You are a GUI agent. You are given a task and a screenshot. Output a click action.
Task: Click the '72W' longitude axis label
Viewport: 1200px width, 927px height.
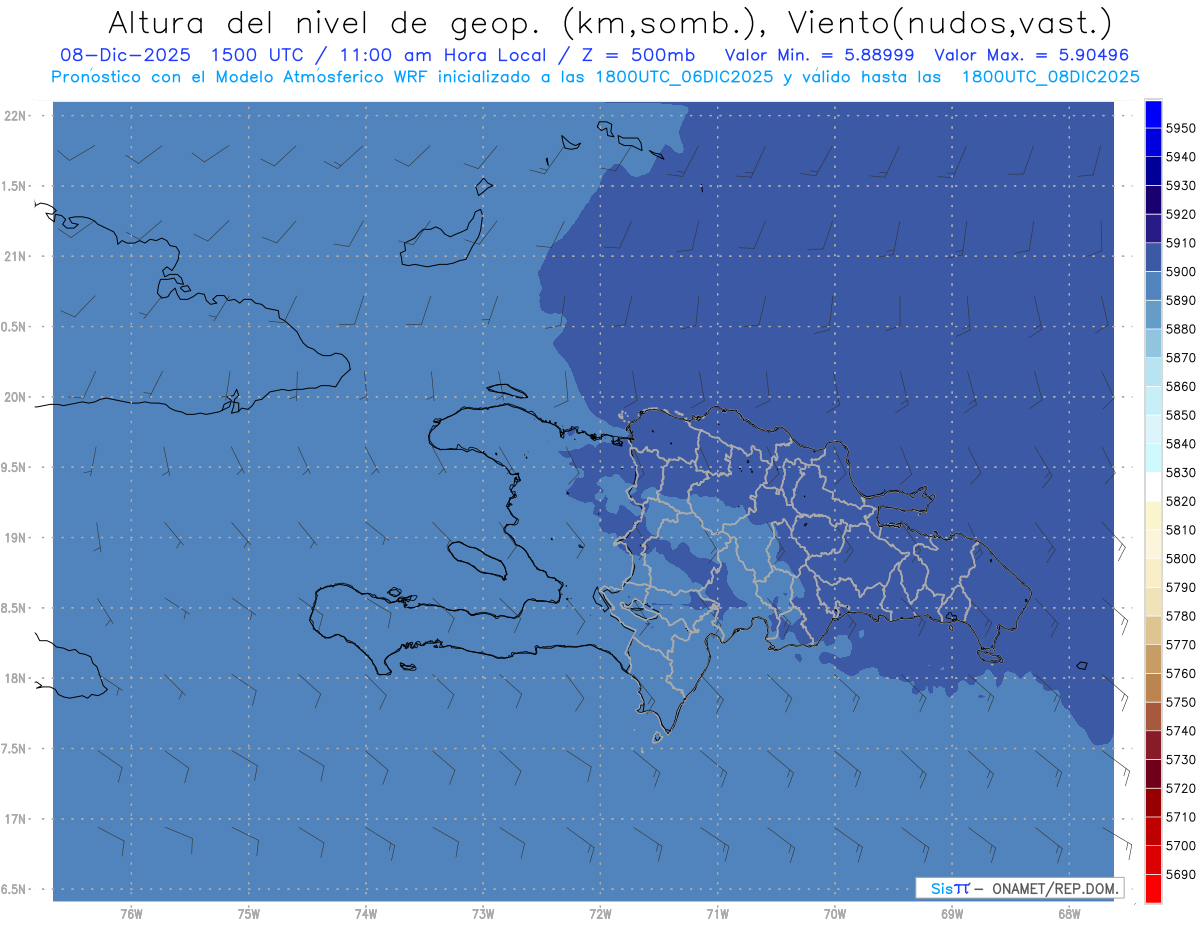coord(601,915)
